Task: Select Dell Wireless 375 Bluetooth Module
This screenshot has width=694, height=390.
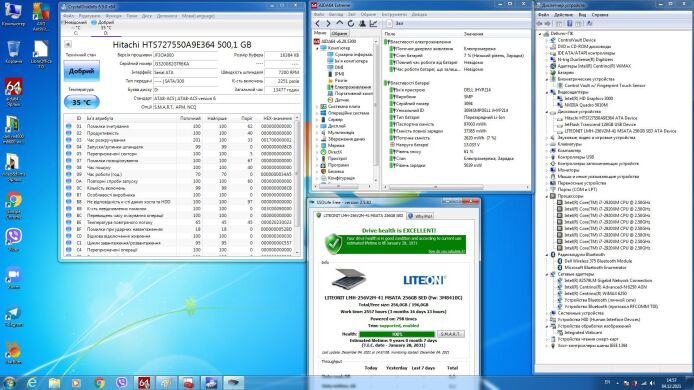Action: tap(598, 261)
